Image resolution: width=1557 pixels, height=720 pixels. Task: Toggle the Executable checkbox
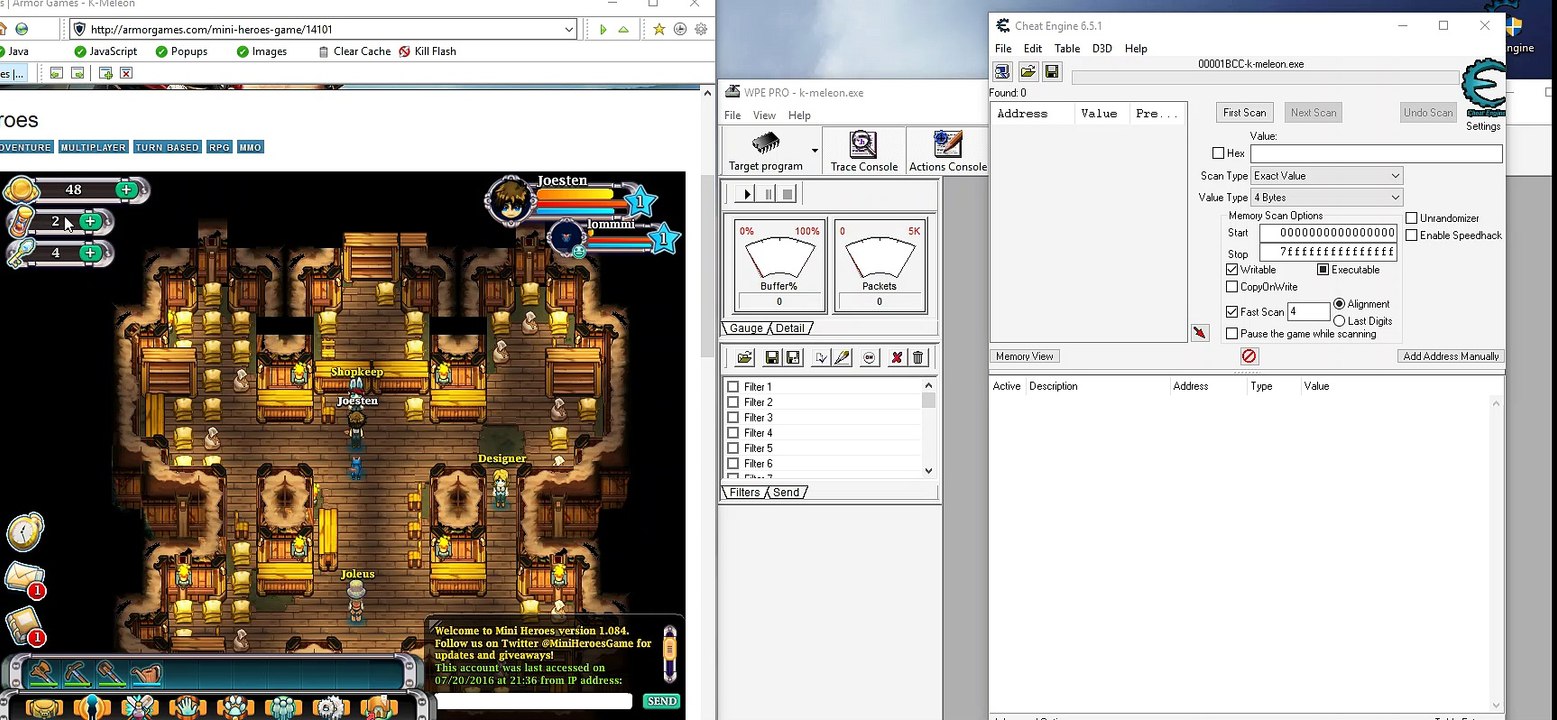pyautogui.click(x=1323, y=270)
